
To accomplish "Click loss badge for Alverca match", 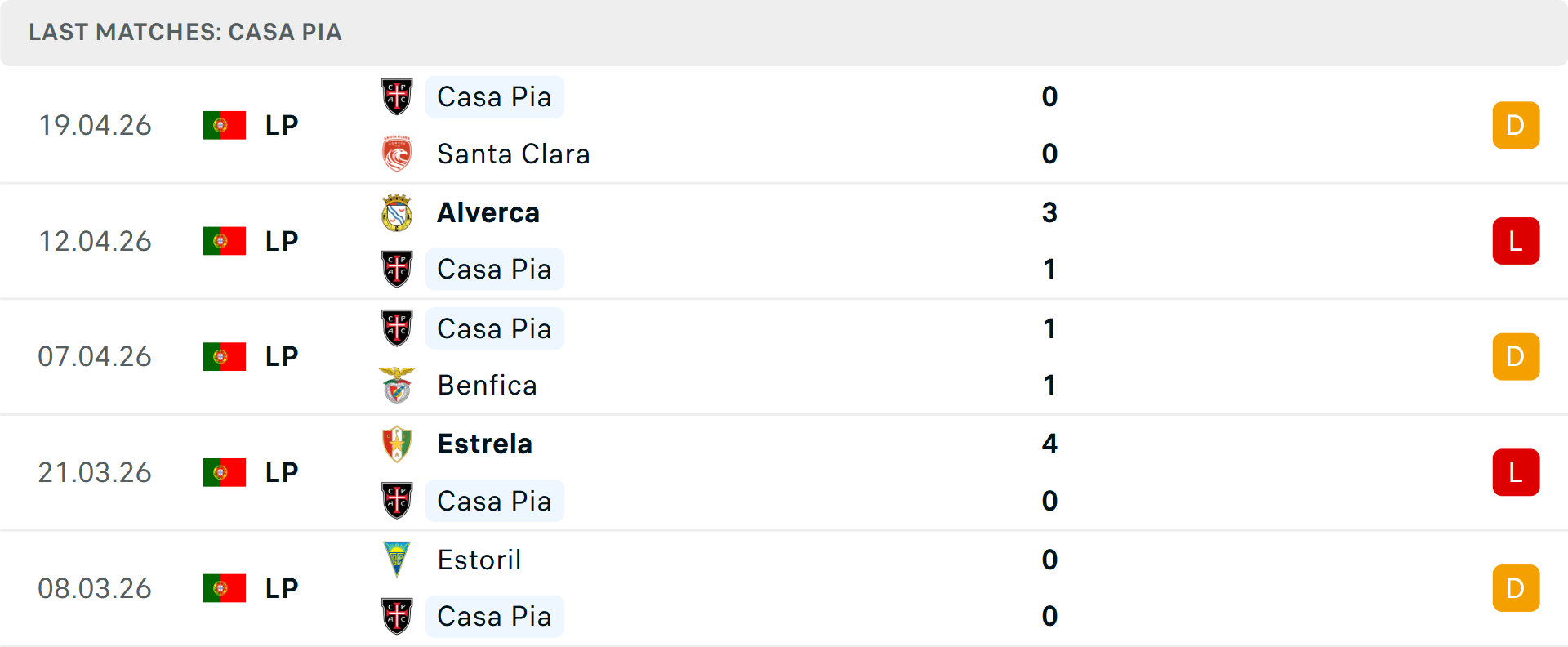I will [1516, 241].
